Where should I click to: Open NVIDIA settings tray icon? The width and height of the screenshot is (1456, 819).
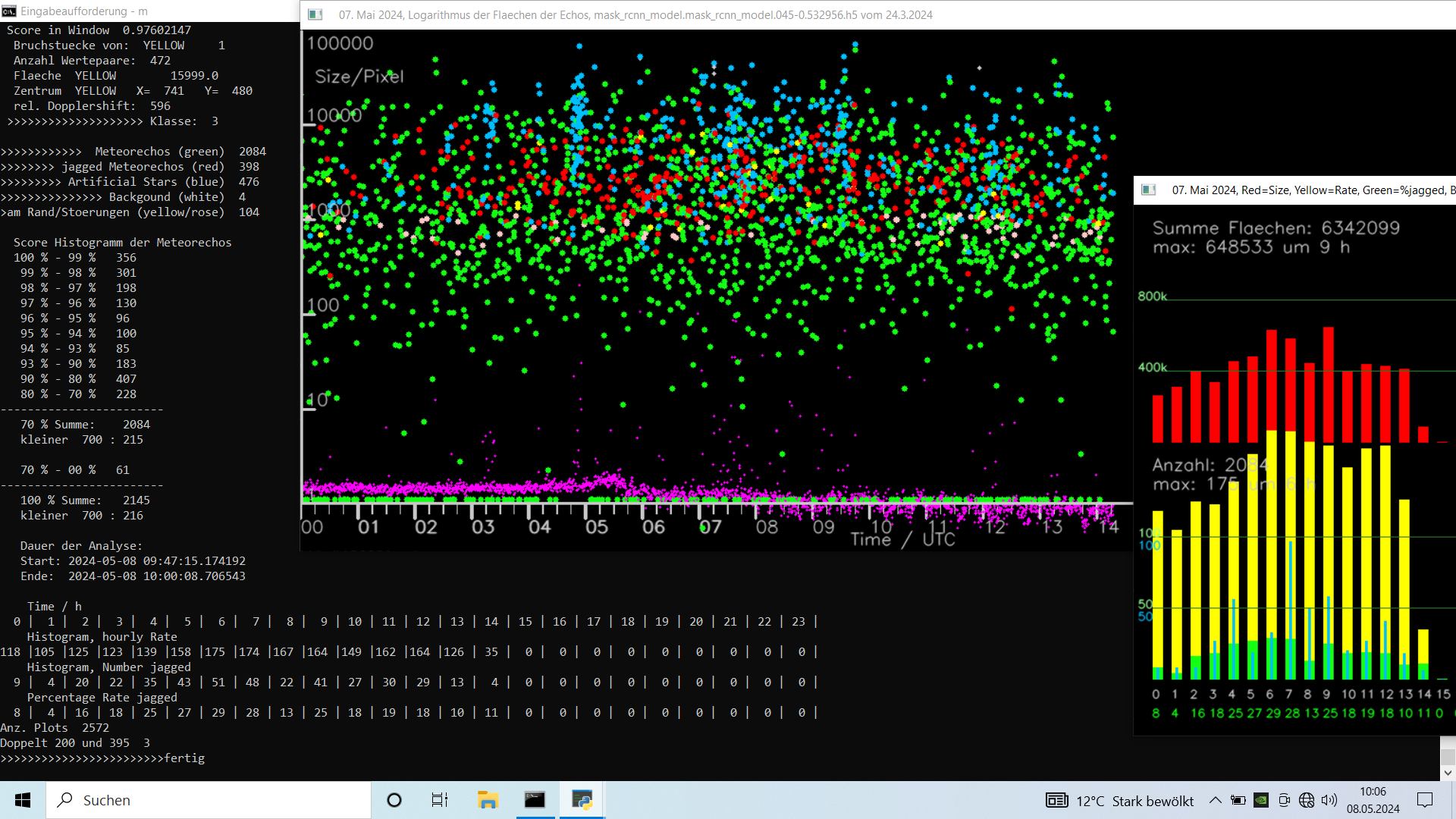click(x=1260, y=800)
